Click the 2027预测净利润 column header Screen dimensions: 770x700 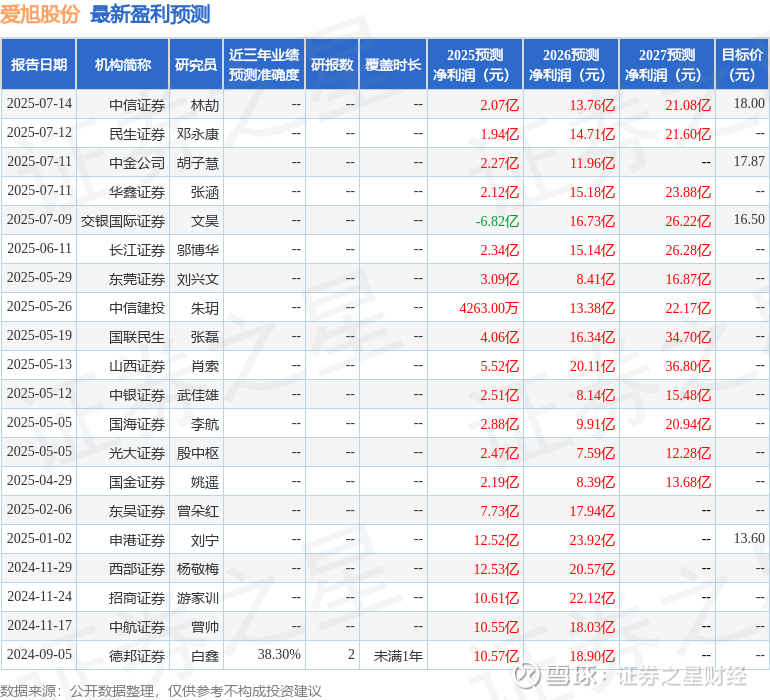tap(667, 64)
